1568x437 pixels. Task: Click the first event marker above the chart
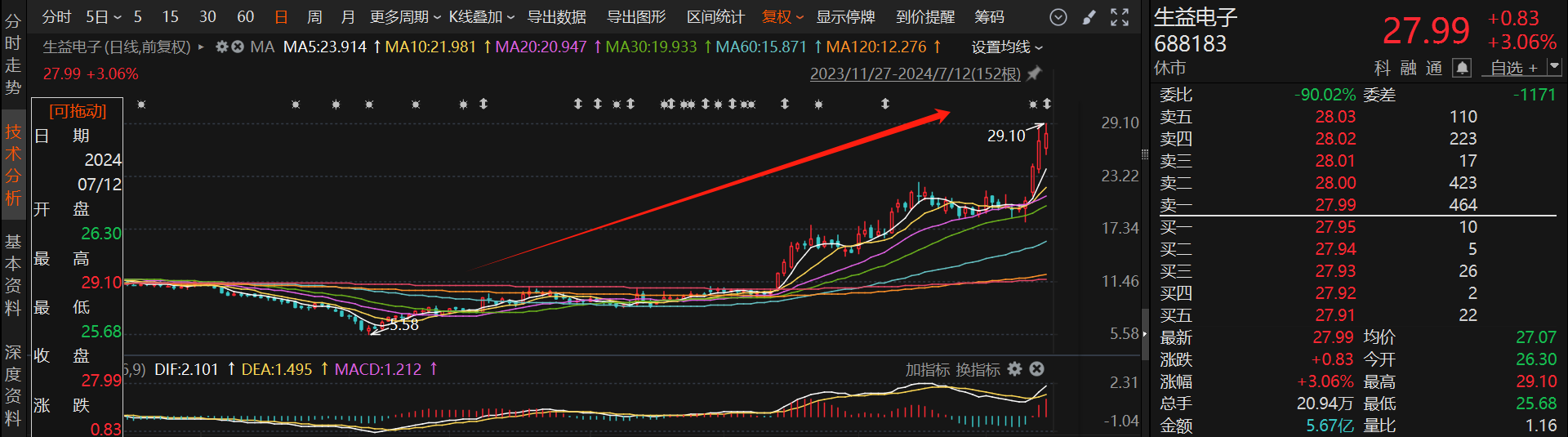pos(141,104)
